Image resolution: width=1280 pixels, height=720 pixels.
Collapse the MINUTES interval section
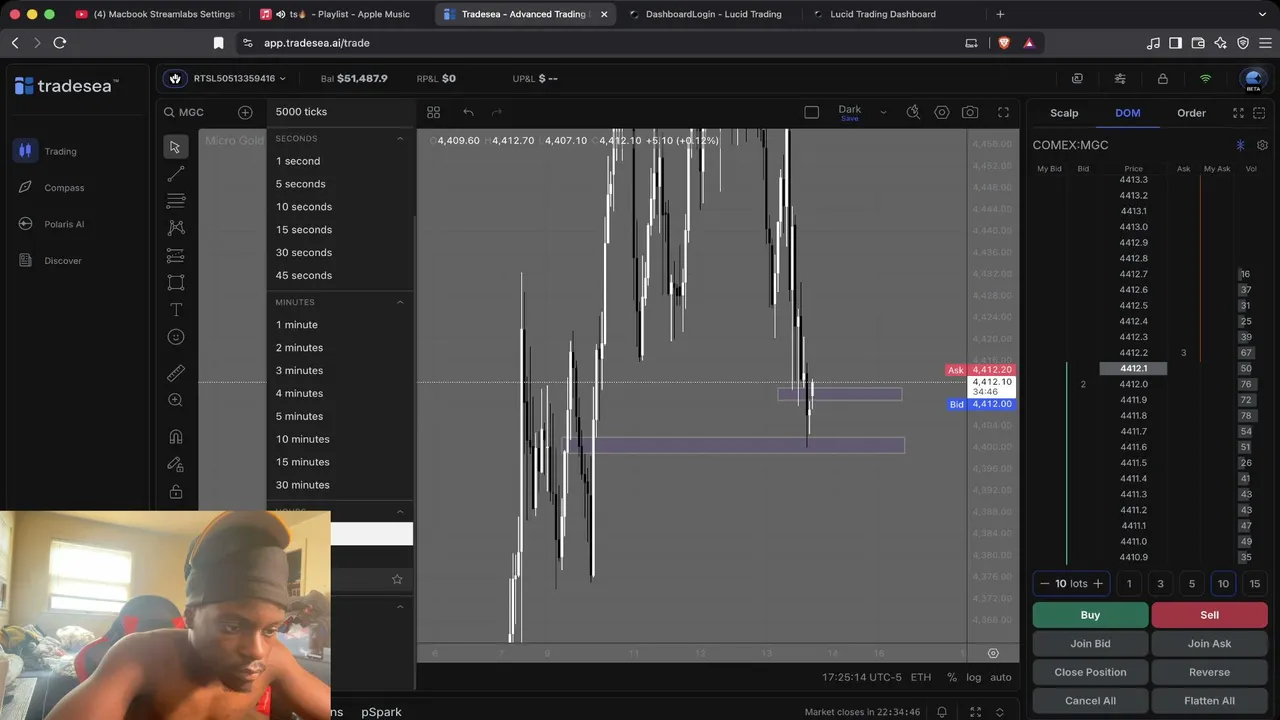pos(400,302)
